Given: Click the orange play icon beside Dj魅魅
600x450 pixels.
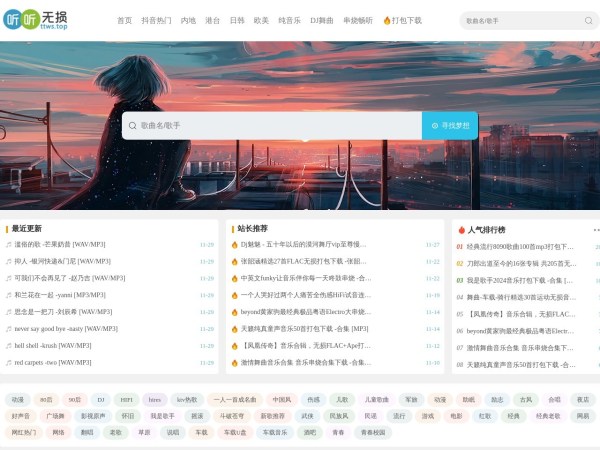Looking at the screenshot, I should (x=234, y=244).
